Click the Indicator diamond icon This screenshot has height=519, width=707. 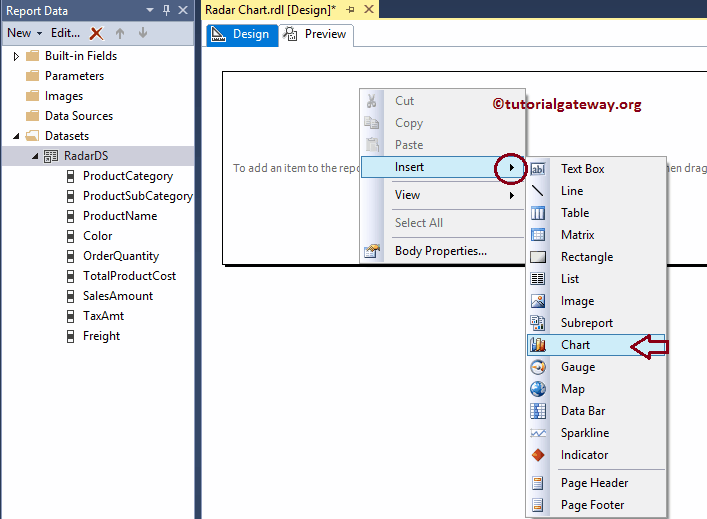537,455
